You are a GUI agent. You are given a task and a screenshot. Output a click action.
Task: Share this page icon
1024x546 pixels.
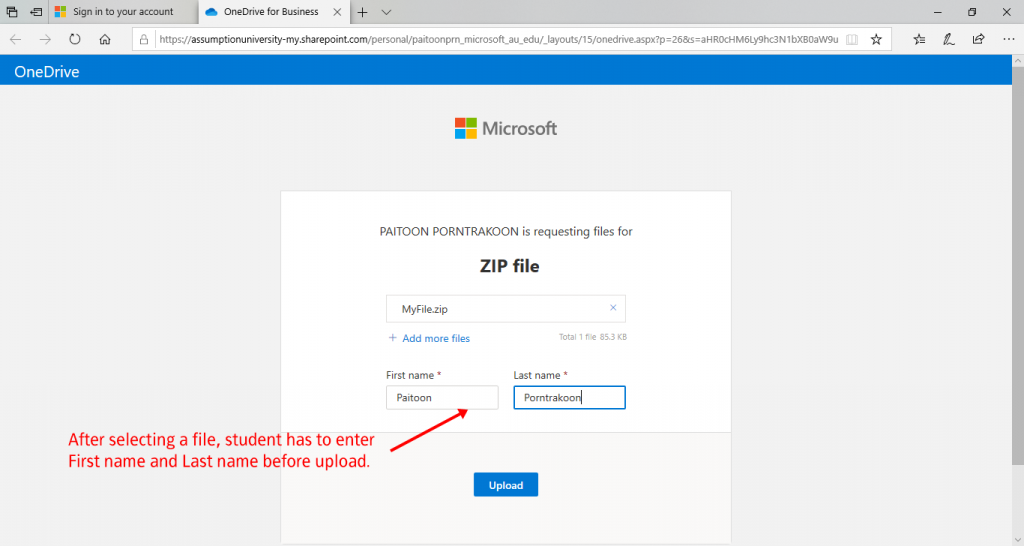point(978,39)
